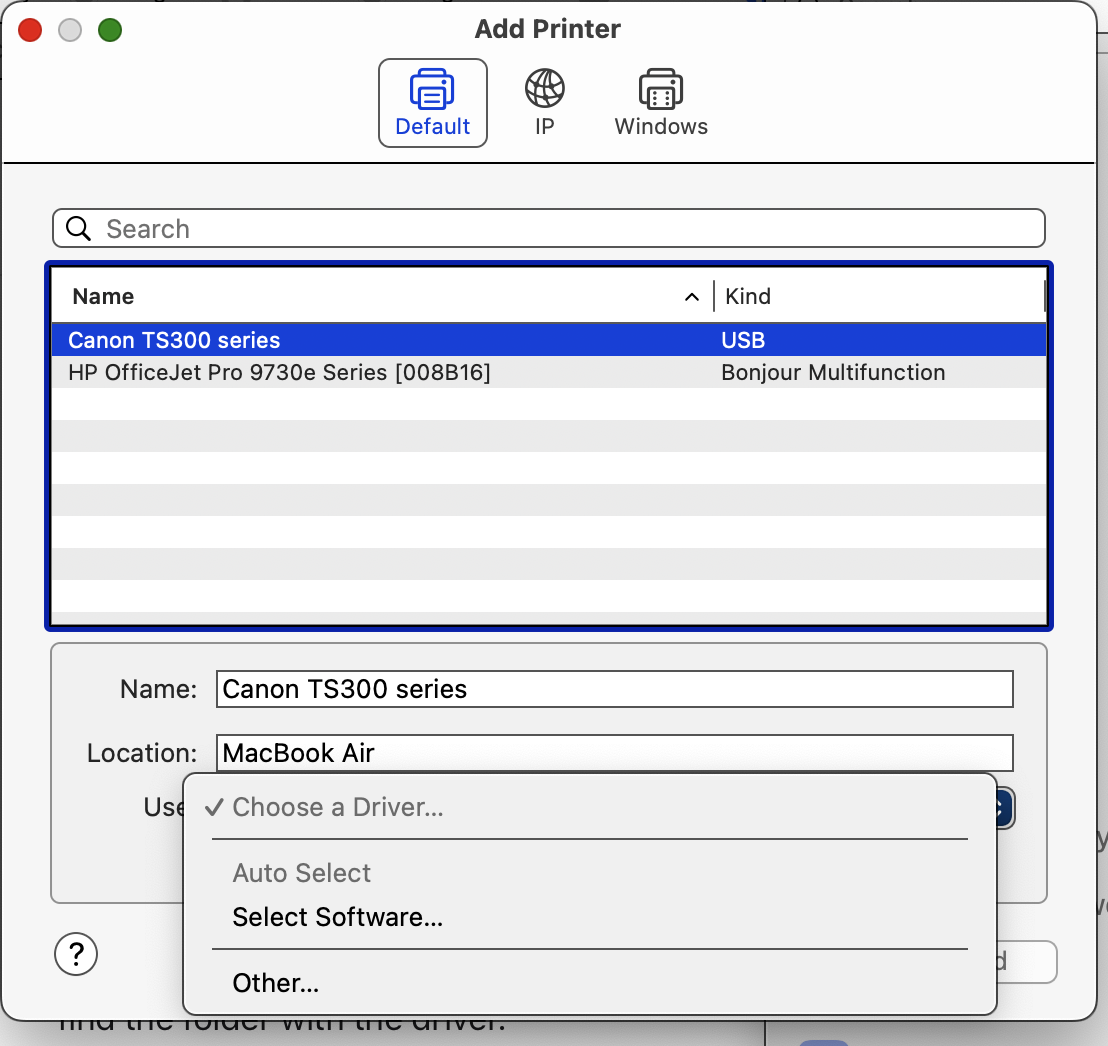
Task: Open help with the question mark button
Action: (76, 954)
